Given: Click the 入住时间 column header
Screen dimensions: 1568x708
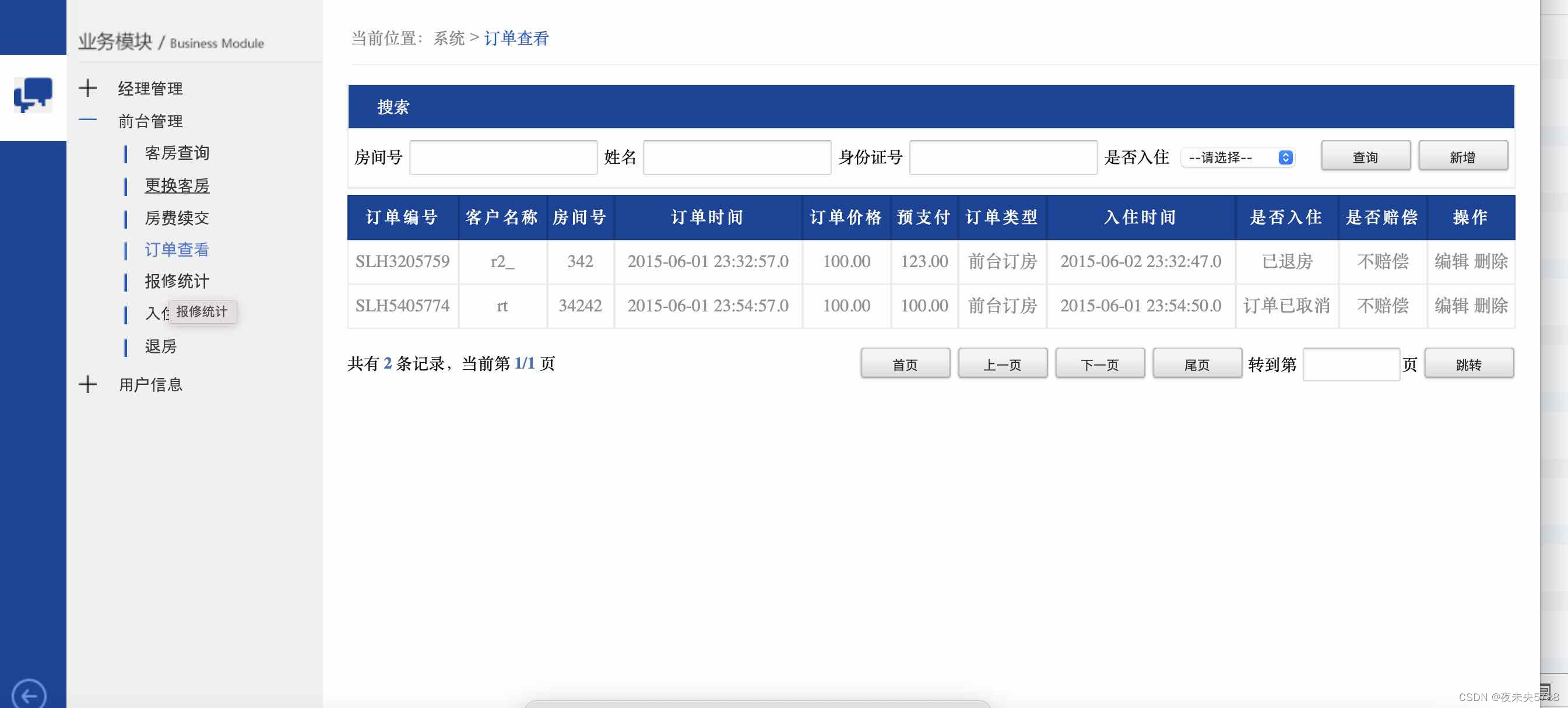Looking at the screenshot, I should coord(1141,218).
